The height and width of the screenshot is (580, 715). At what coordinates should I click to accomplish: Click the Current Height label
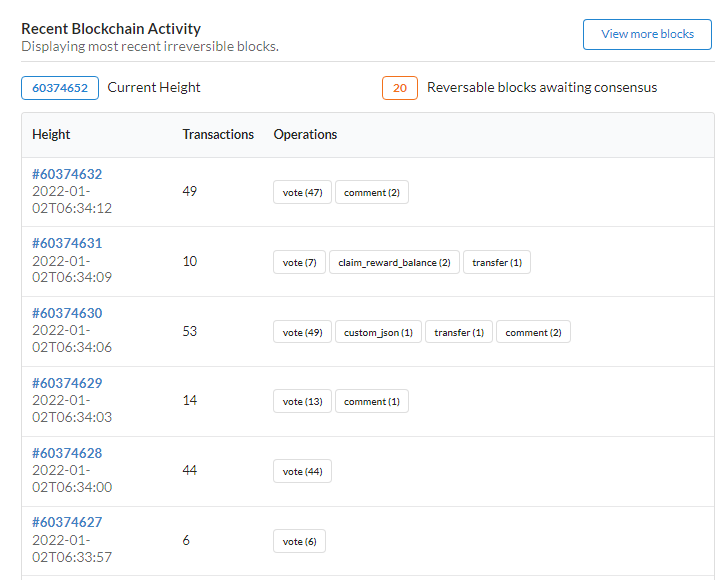(154, 88)
